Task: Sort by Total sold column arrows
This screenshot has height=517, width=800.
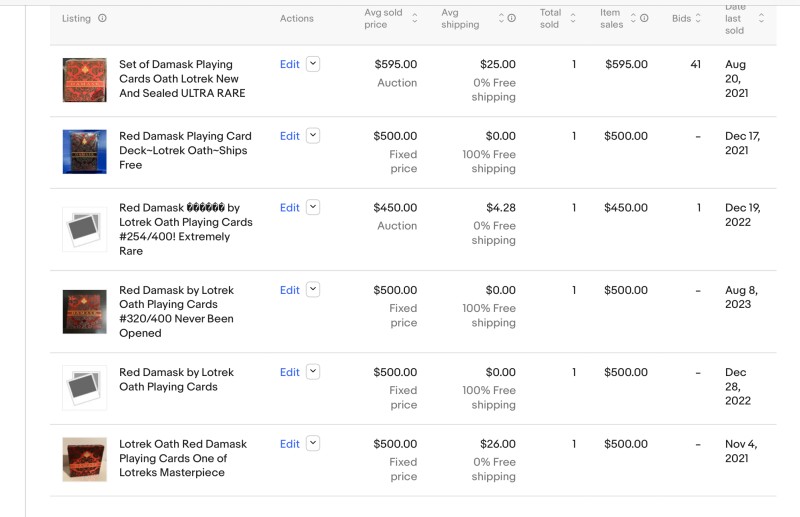Action: click(573, 18)
